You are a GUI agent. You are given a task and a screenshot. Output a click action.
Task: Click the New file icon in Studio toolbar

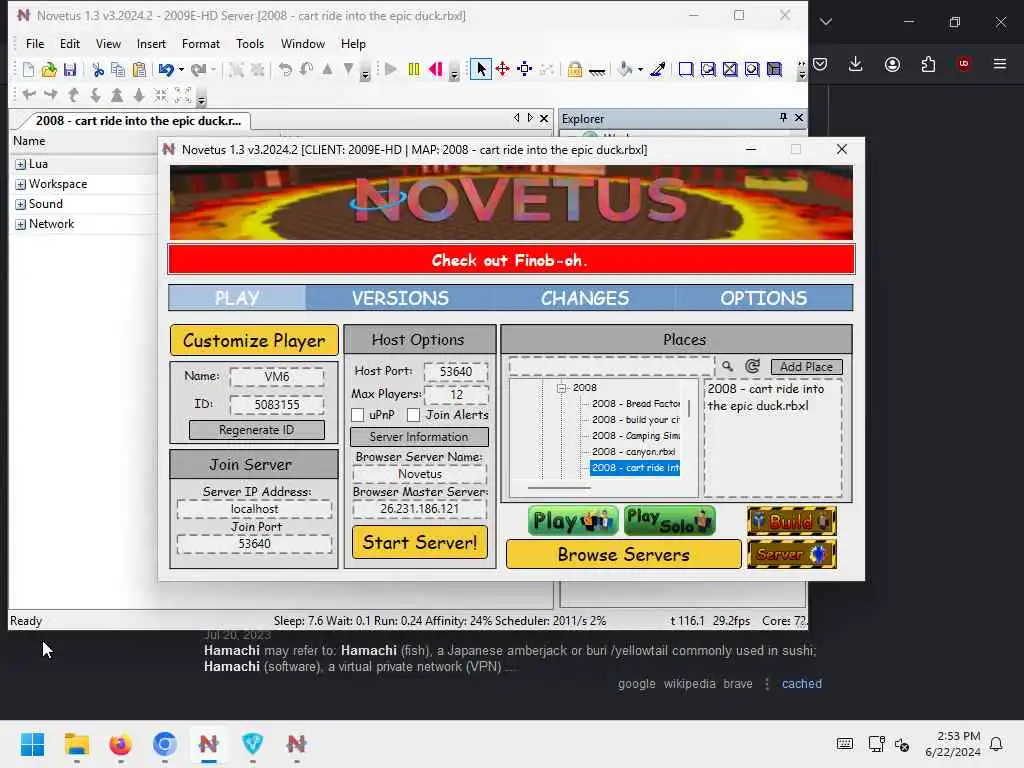[28, 69]
